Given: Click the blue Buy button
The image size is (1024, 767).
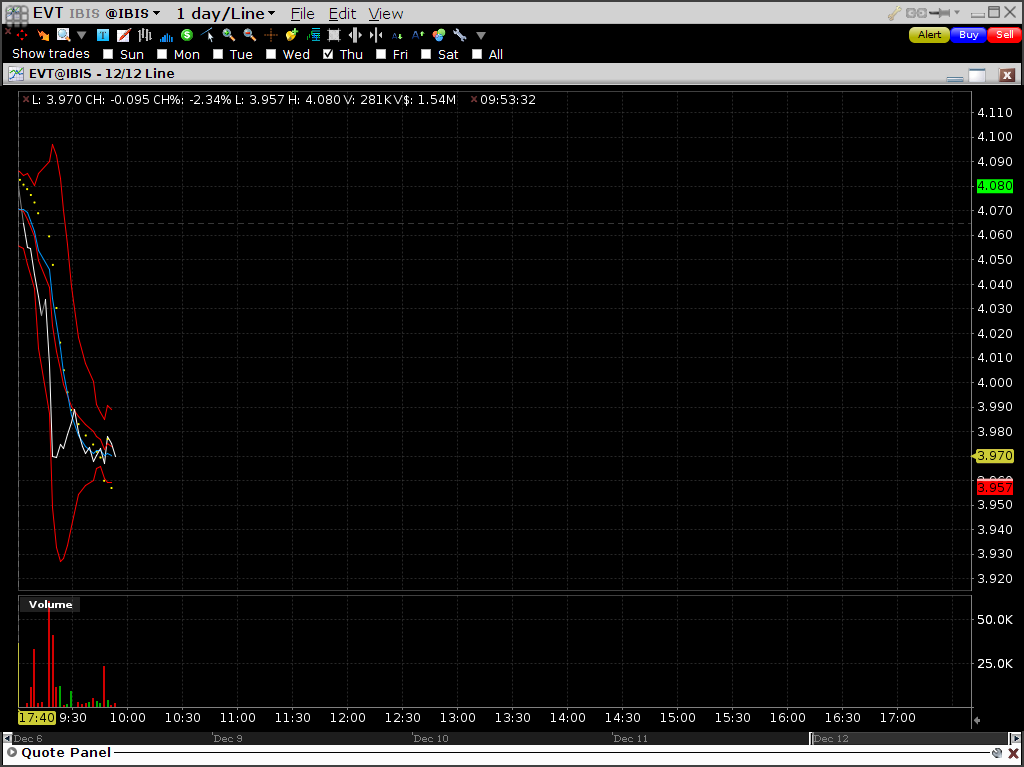Looking at the screenshot, I should pos(968,35).
